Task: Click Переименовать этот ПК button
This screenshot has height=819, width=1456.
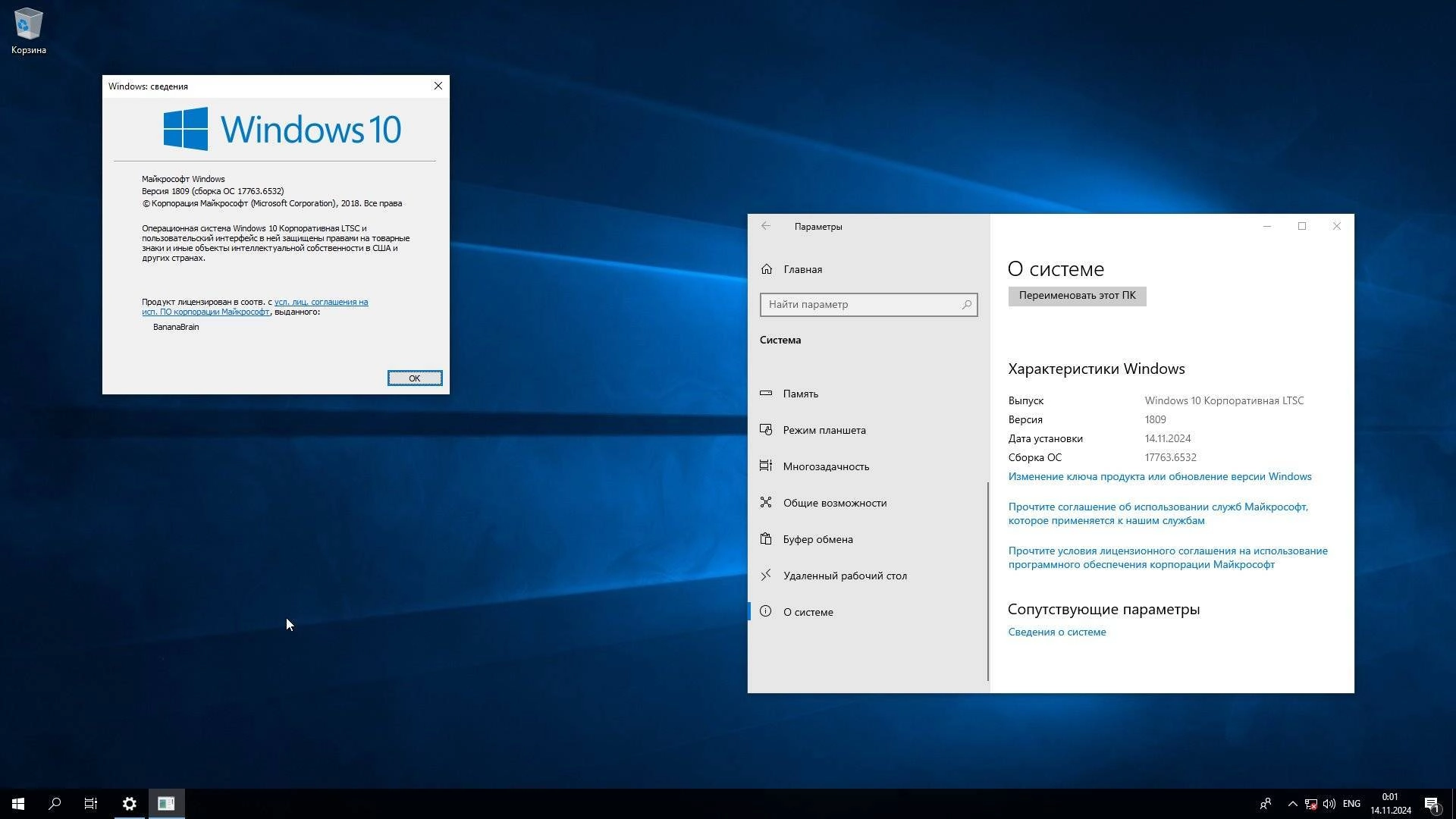Action: click(x=1077, y=296)
